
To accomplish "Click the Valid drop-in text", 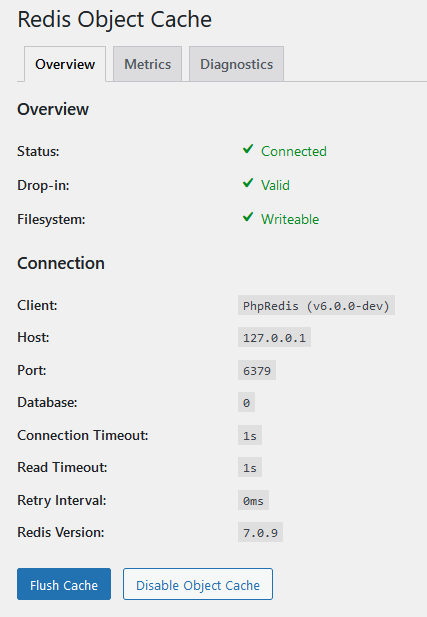I will tap(275, 185).
